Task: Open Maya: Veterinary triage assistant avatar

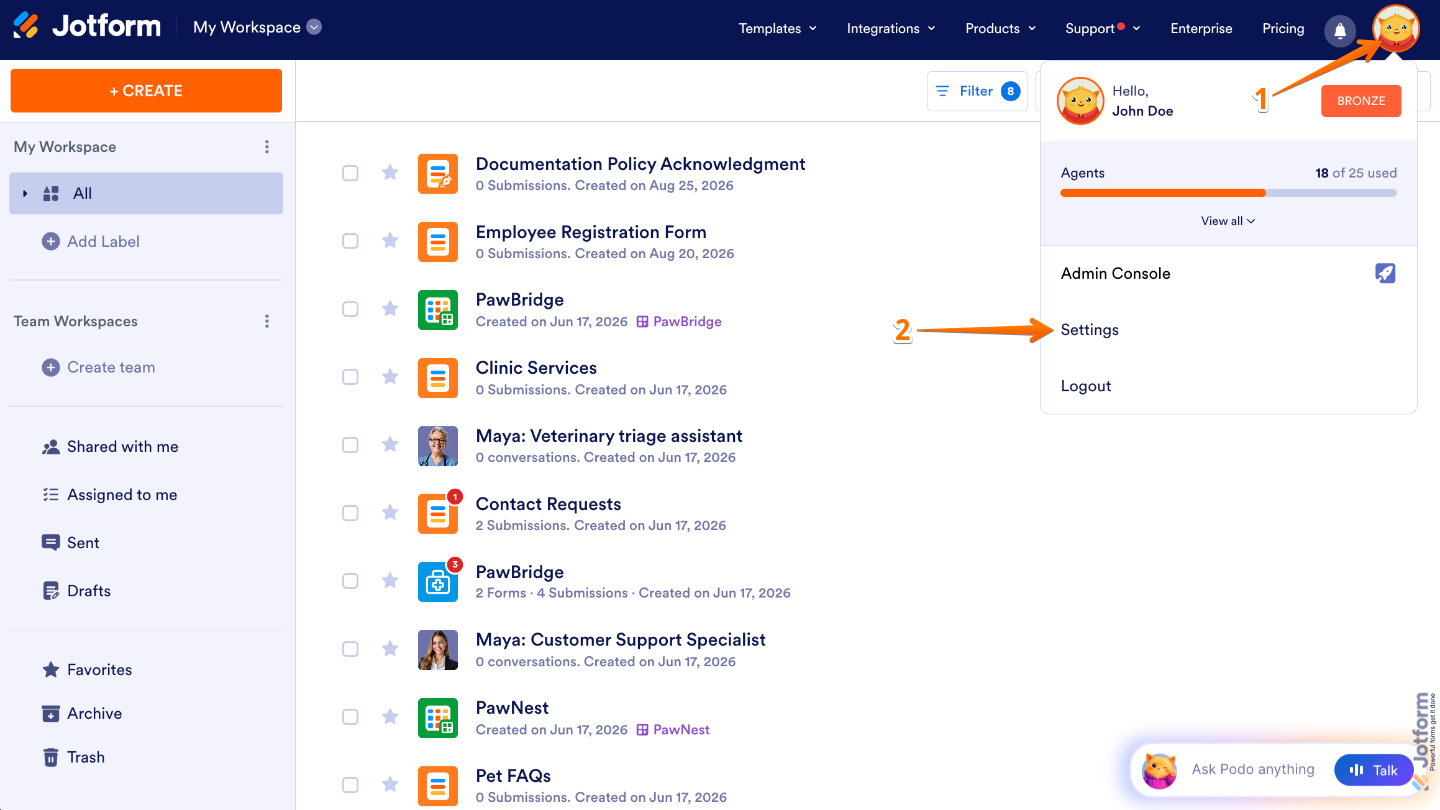Action: (438, 446)
